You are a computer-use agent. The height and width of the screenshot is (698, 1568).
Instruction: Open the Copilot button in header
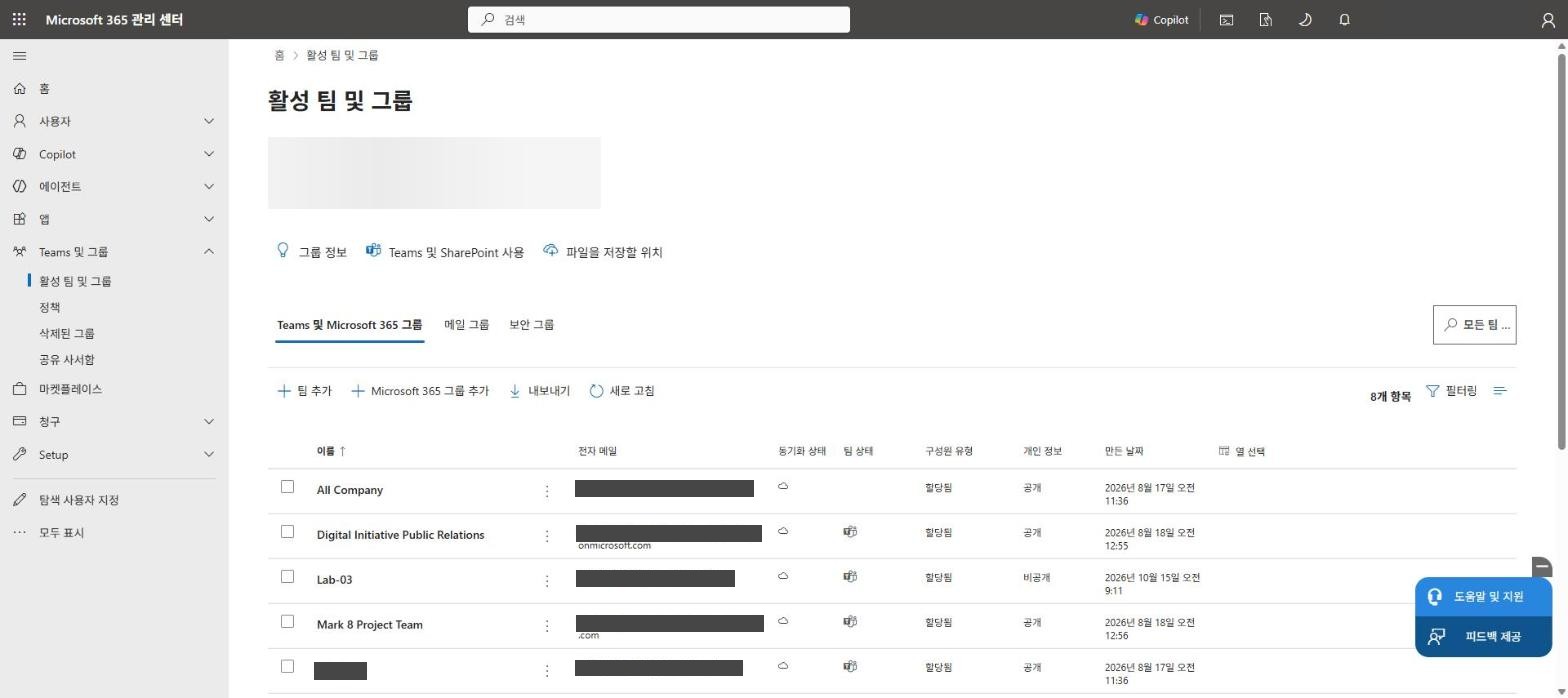click(x=1162, y=19)
